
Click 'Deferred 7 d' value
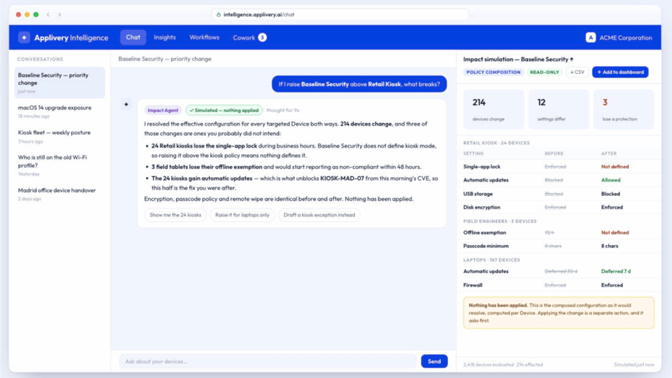(x=616, y=271)
